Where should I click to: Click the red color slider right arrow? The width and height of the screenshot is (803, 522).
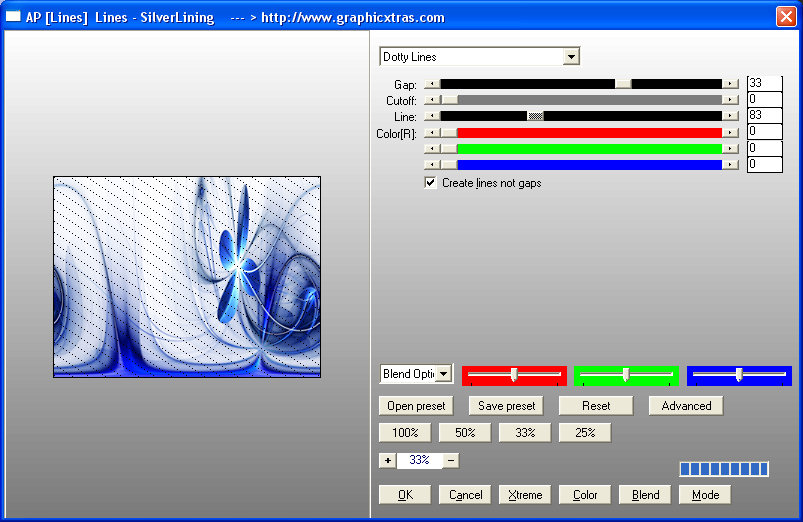click(731, 132)
